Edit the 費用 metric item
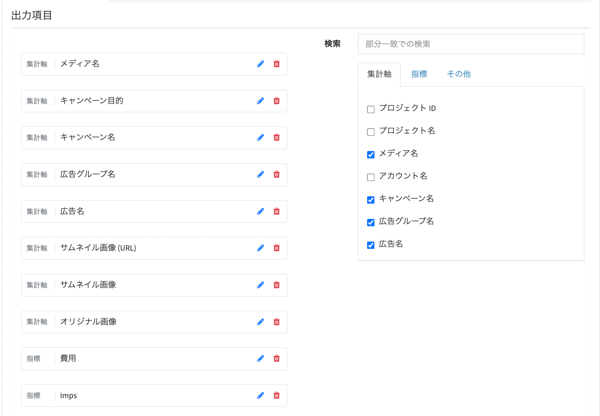 click(x=260, y=359)
